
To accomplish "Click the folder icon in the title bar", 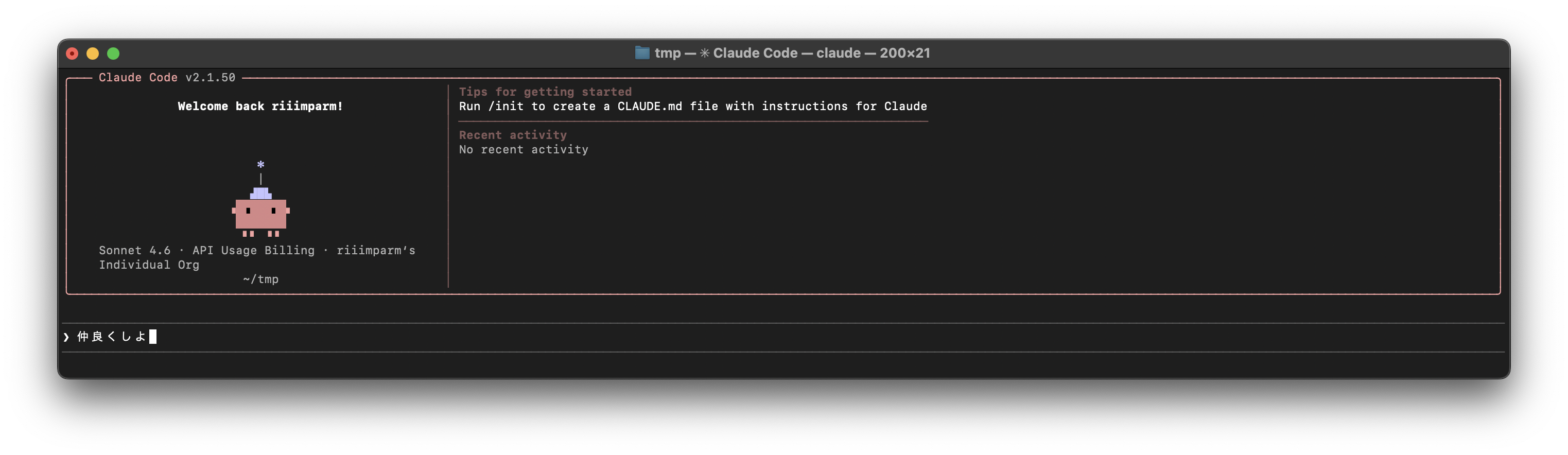I will click(x=641, y=53).
